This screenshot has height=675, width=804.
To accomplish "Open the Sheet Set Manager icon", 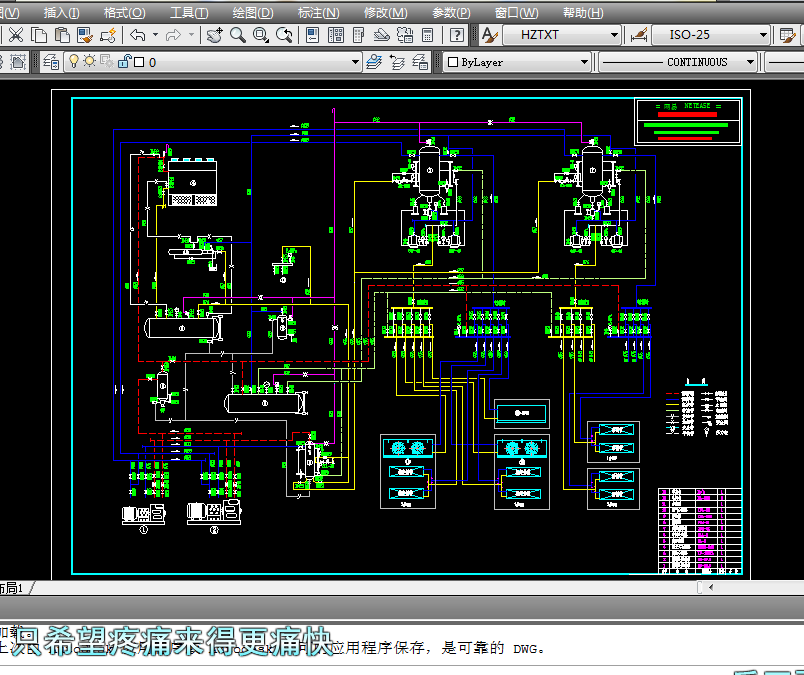I will (x=381, y=35).
